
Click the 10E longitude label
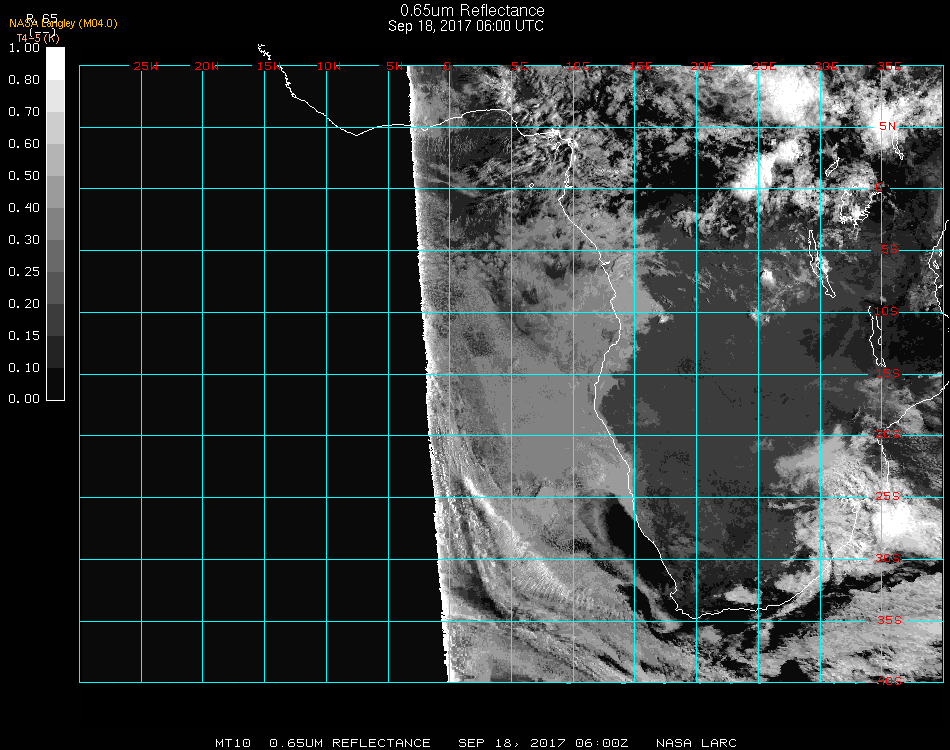[x=577, y=66]
